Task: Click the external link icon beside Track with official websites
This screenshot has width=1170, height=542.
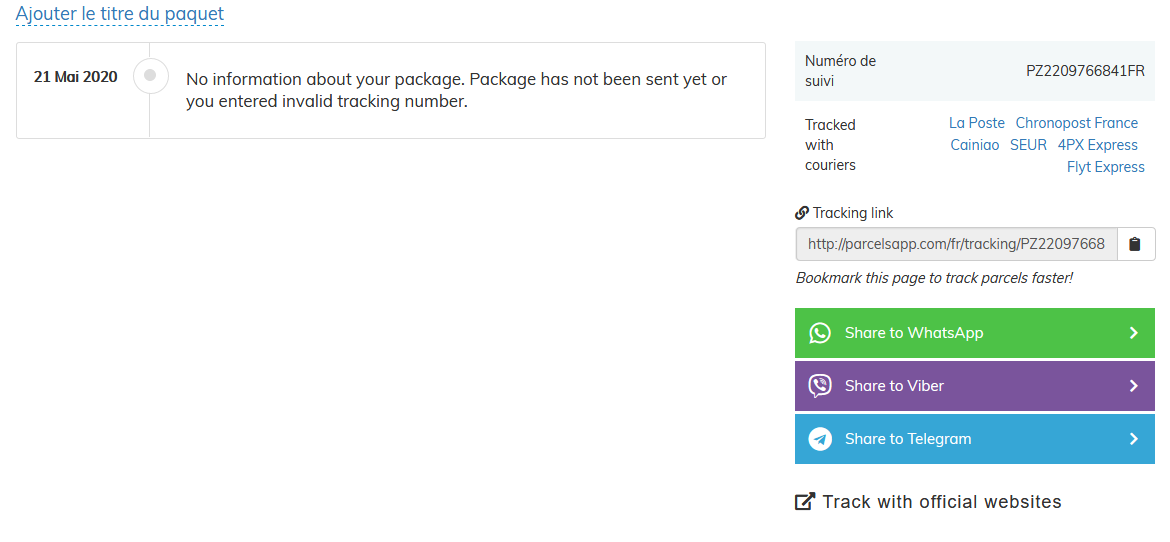Action: (x=805, y=502)
